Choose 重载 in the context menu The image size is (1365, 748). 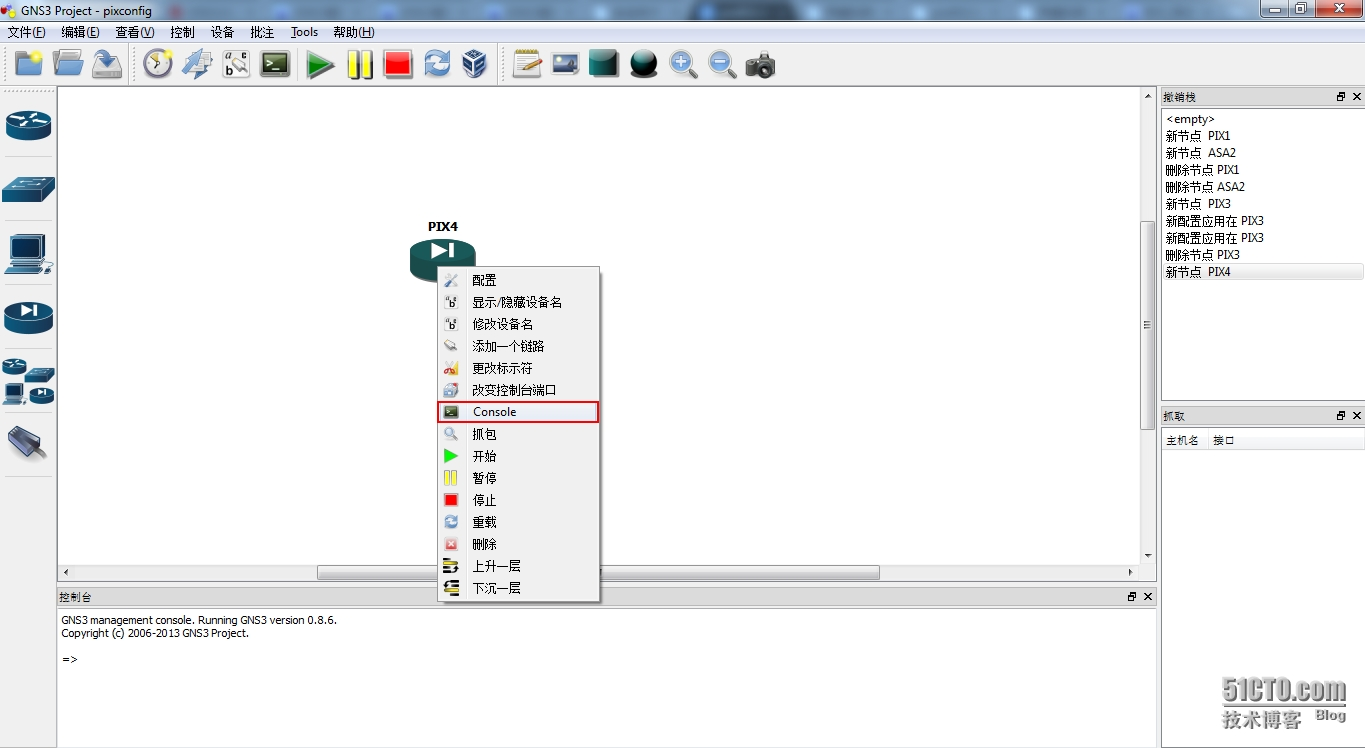click(519, 522)
